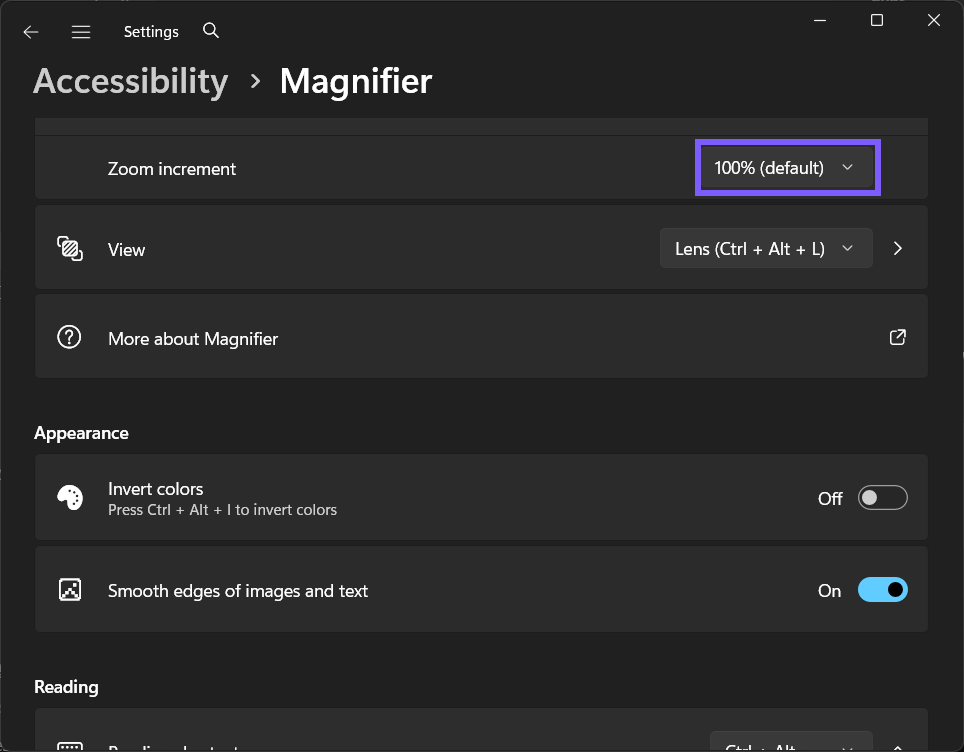Open the View Lens dropdown
The width and height of the screenshot is (964, 752).
766,248
